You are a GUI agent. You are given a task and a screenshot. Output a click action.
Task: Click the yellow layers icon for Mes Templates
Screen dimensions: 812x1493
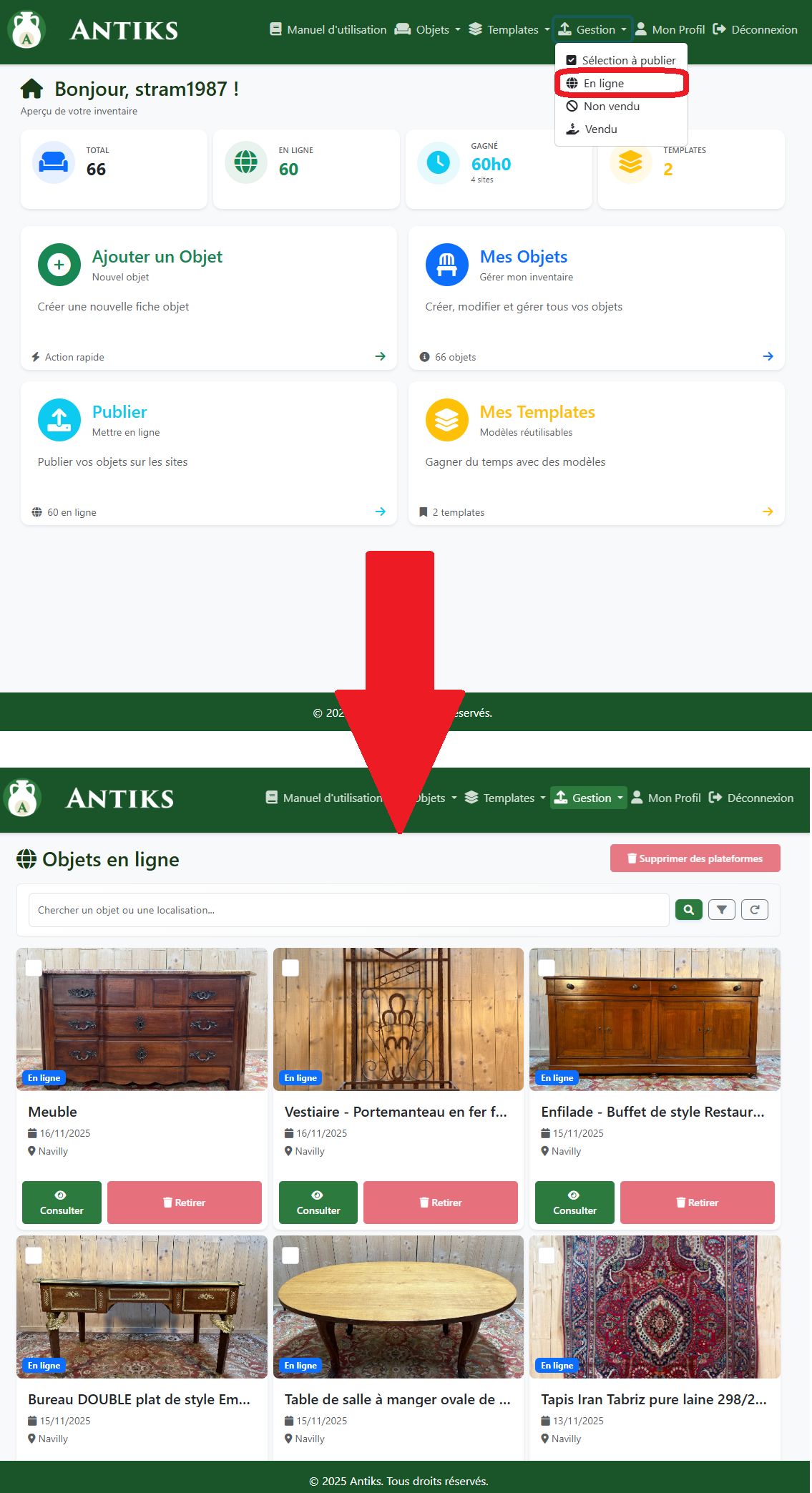tap(447, 420)
